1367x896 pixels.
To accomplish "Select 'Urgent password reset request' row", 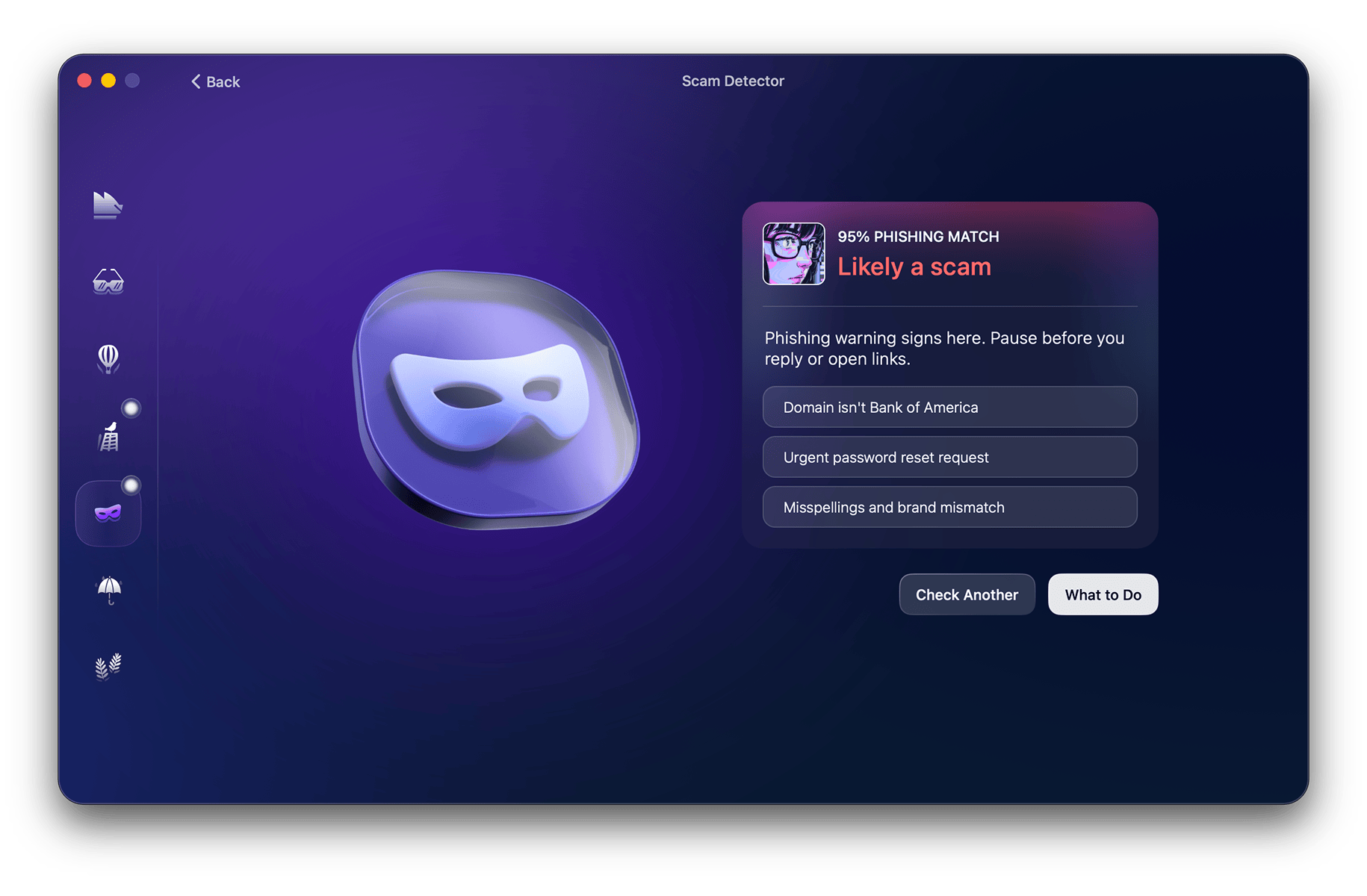I will click(949, 457).
